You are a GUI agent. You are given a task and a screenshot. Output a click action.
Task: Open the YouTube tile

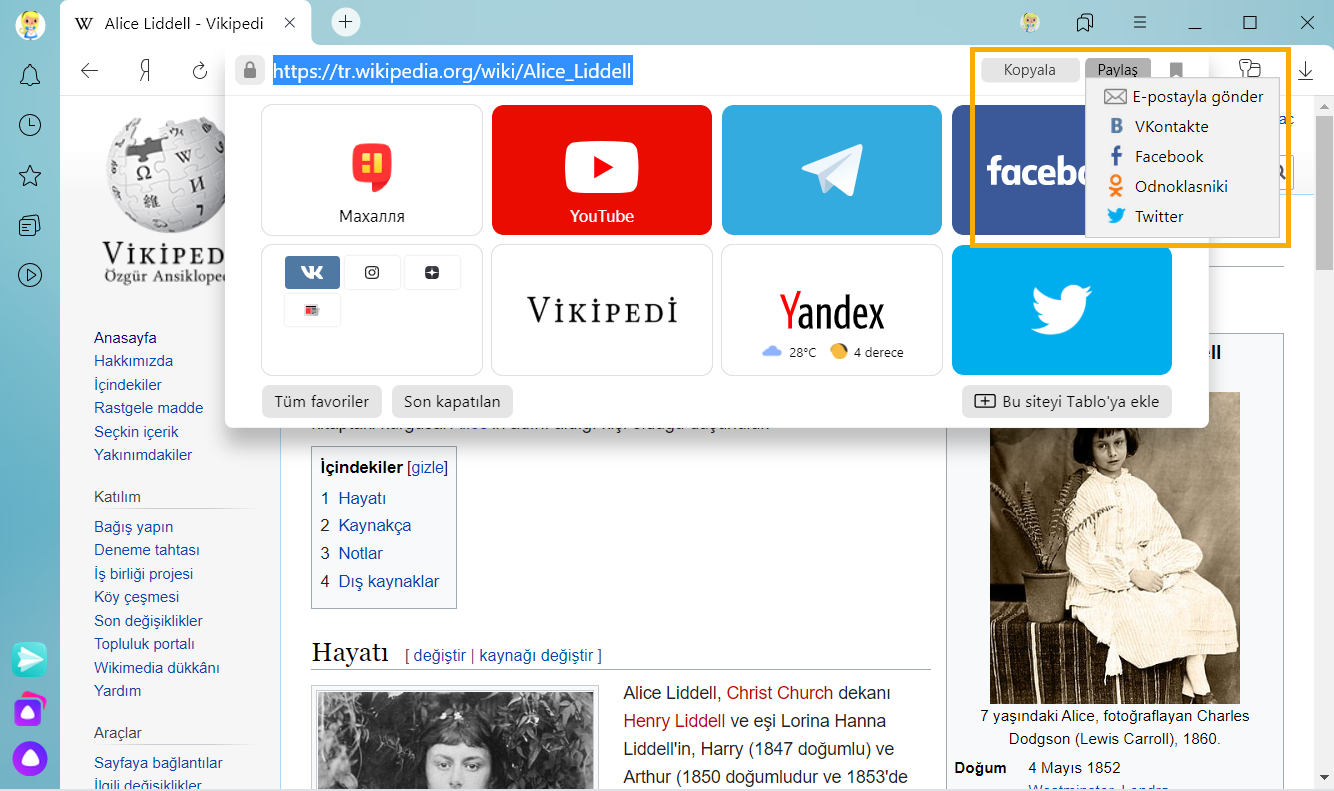pos(602,170)
